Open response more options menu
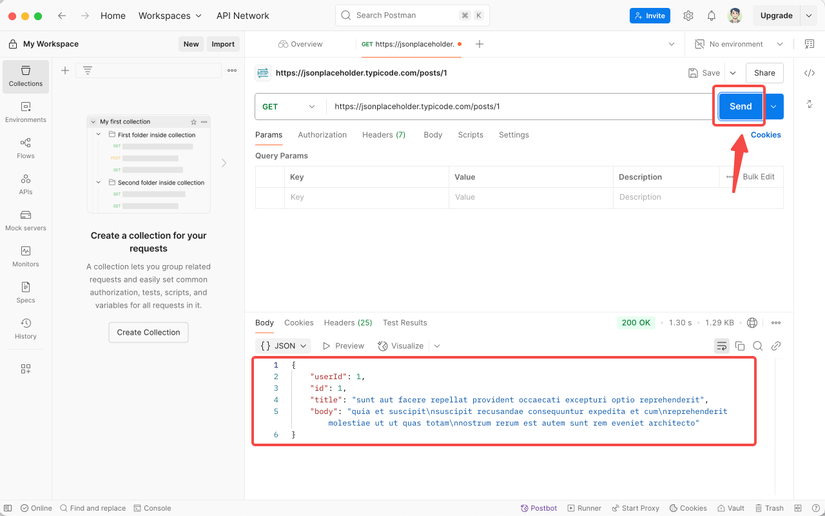This screenshot has width=825, height=516. (776, 322)
